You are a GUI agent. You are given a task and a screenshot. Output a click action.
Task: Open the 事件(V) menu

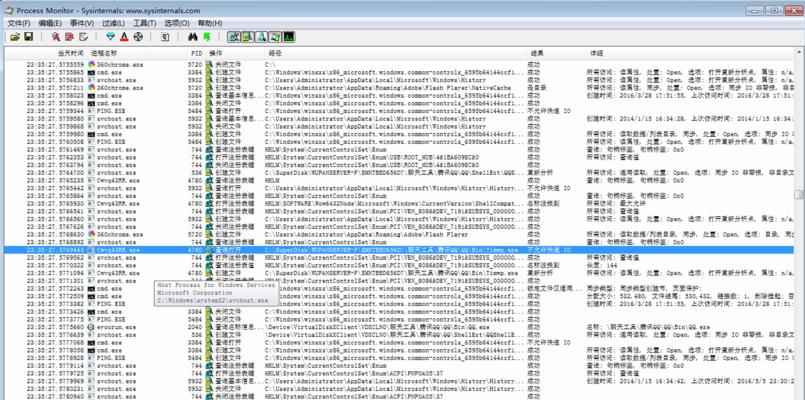pos(82,23)
